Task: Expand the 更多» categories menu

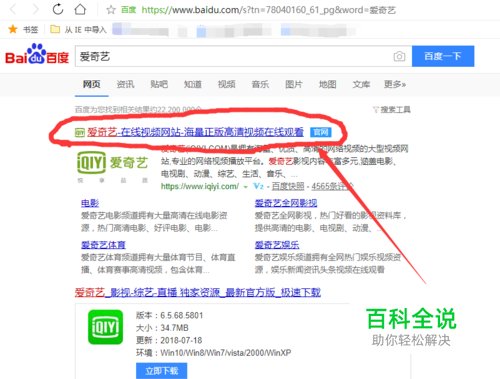Action: click(x=395, y=84)
